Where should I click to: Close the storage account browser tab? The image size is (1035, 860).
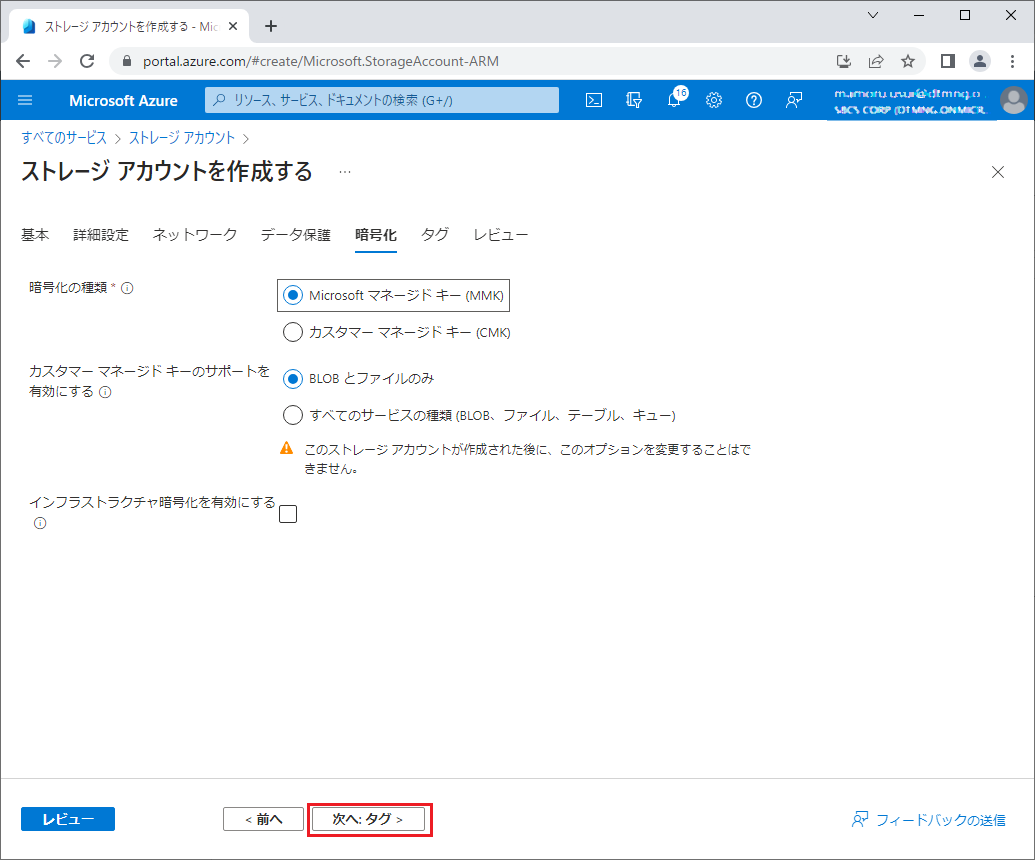(x=233, y=26)
